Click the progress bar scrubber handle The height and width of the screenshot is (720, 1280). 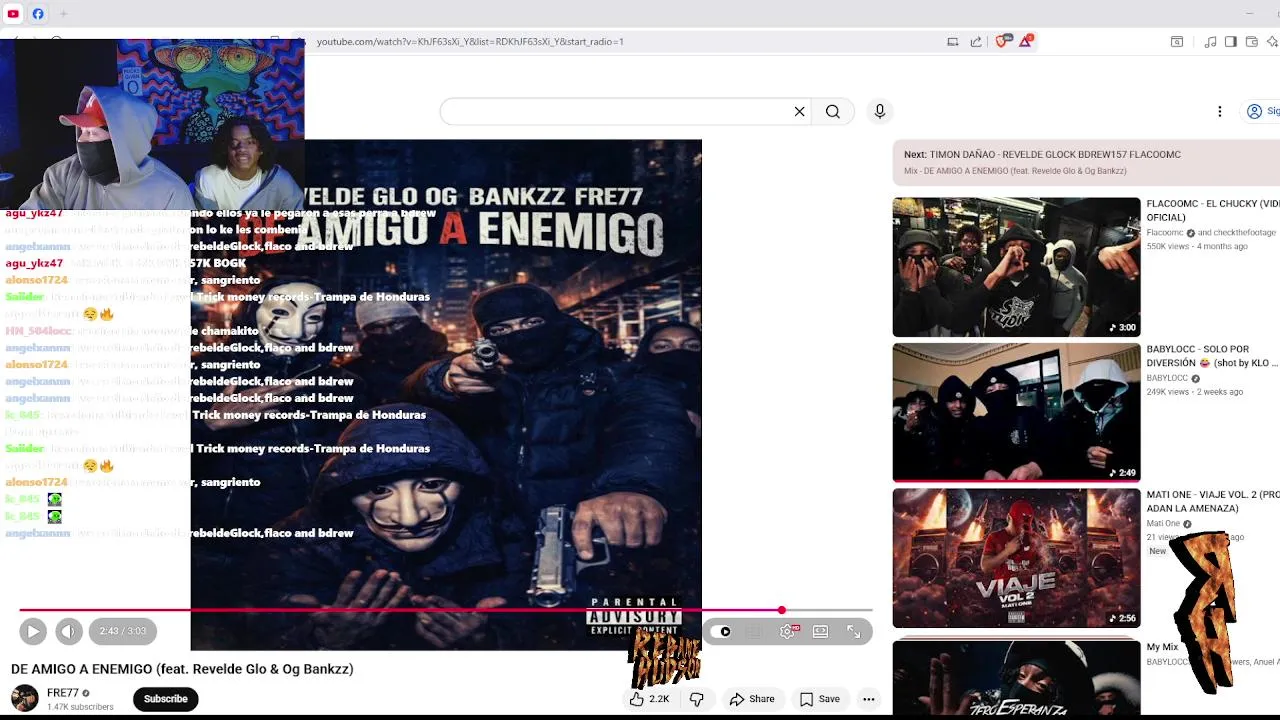coord(781,610)
